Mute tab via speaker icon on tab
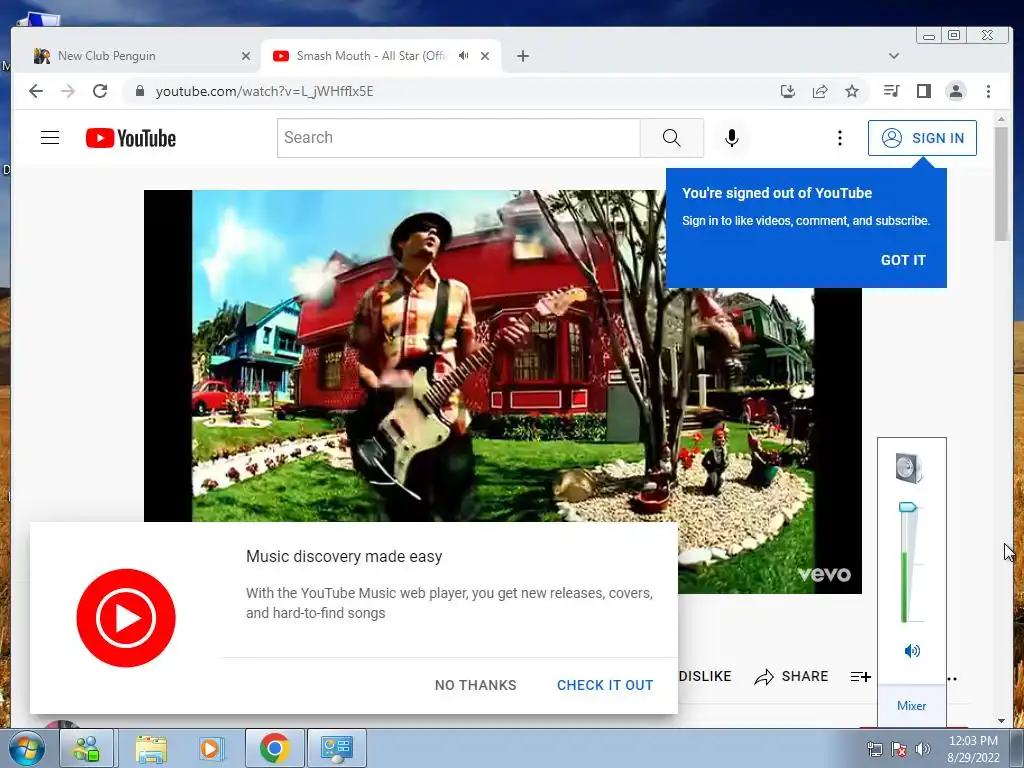This screenshot has height=768, width=1024. point(464,56)
